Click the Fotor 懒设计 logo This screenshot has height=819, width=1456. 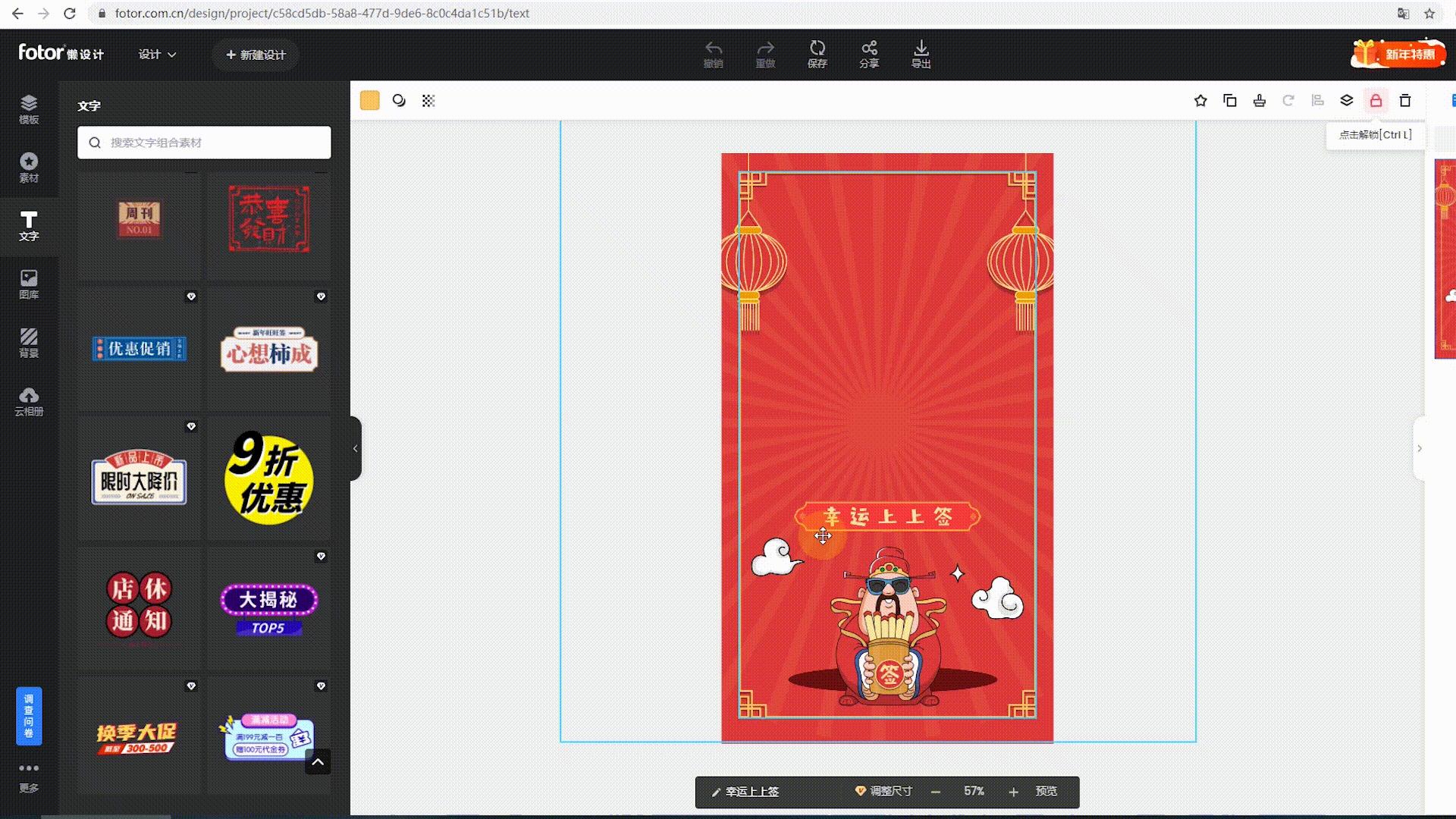tap(61, 53)
